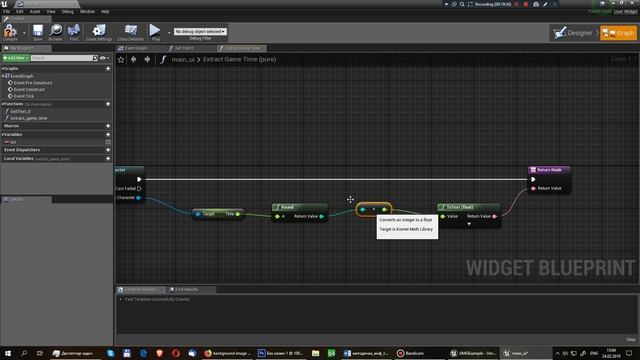Switch to the Get Text 0 tab
Image resolution: width=640 pixels, height=360 pixels.
coord(184,48)
